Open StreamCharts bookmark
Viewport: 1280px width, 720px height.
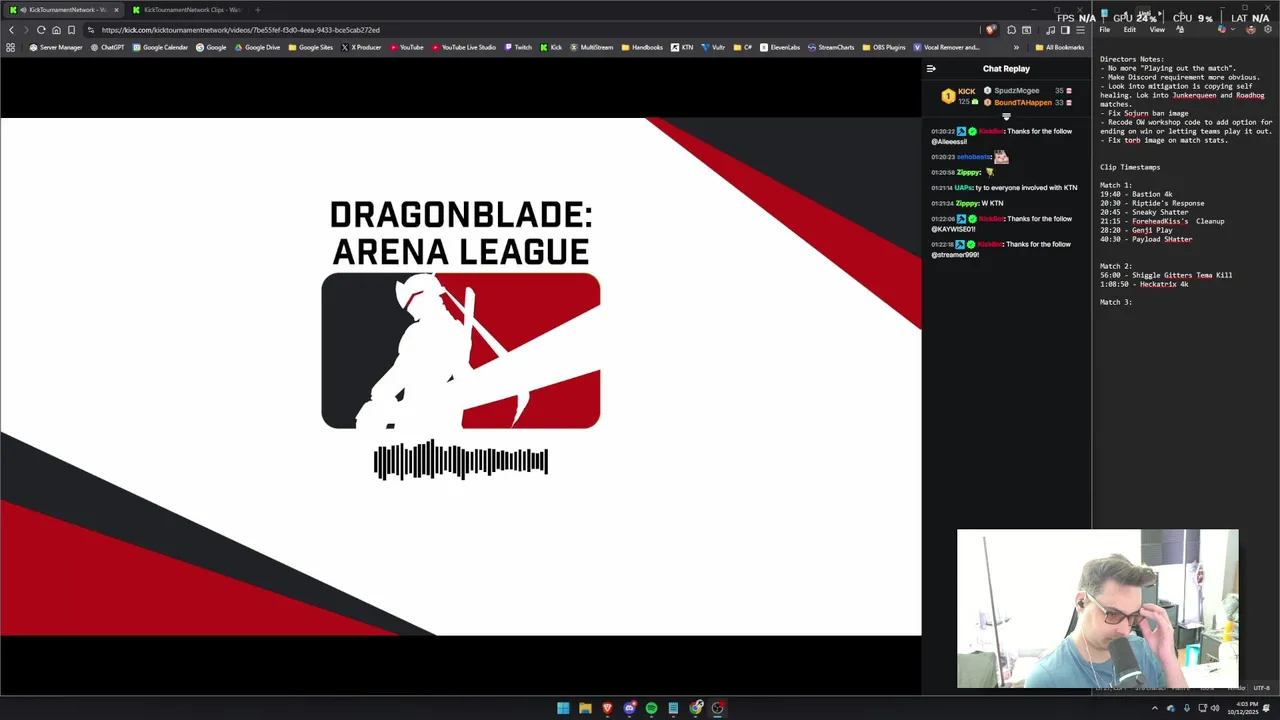pos(831,47)
